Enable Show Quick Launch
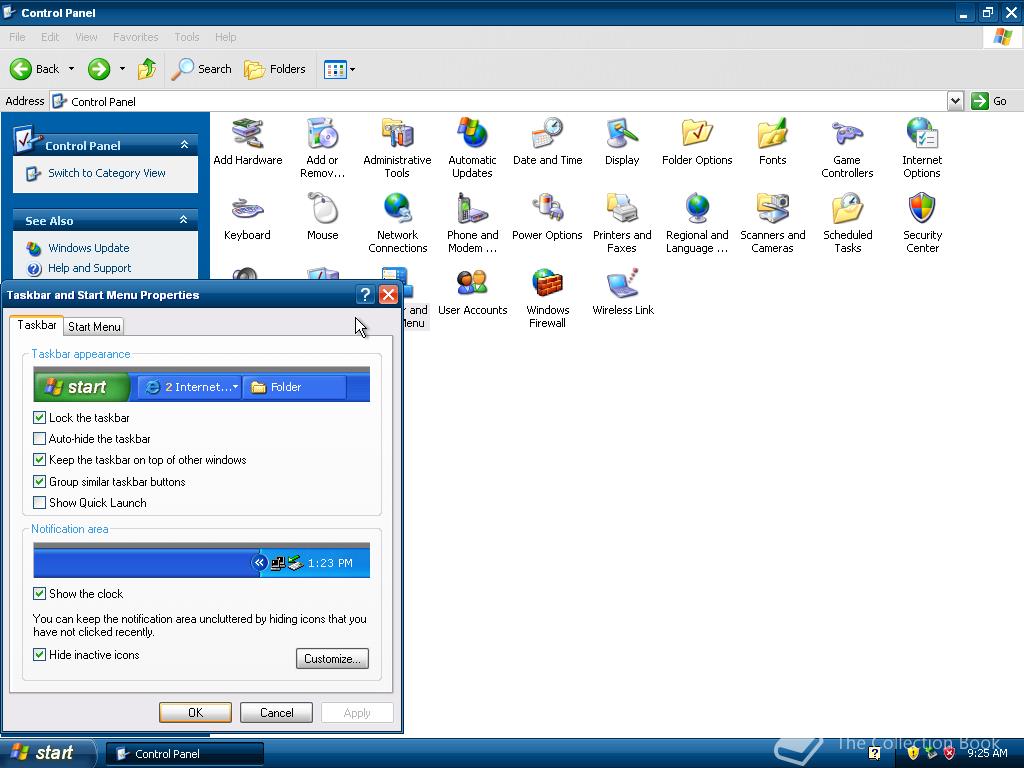1024x768 pixels. tap(39, 503)
